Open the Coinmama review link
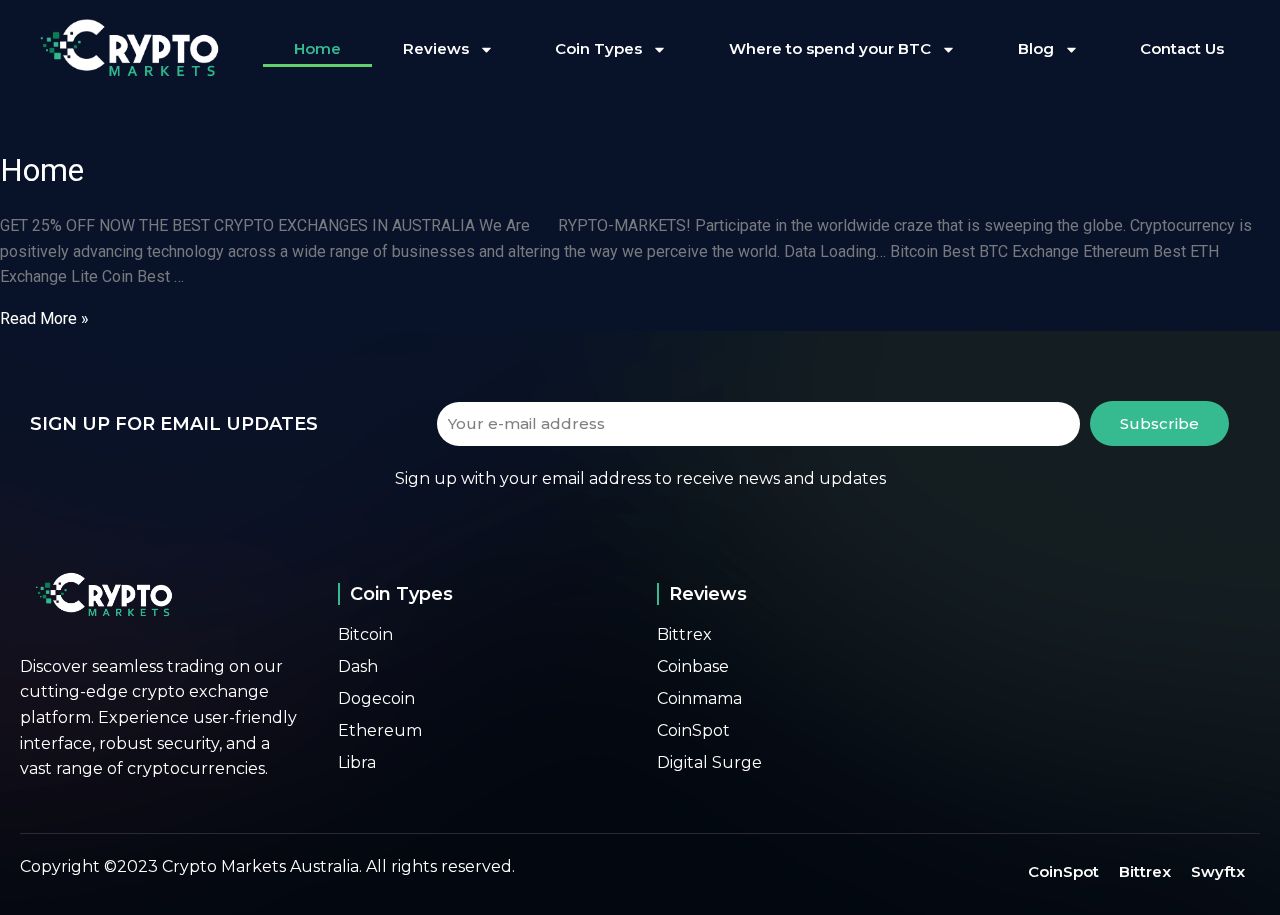Image resolution: width=1280 pixels, height=915 pixels. pyautogui.click(x=699, y=699)
